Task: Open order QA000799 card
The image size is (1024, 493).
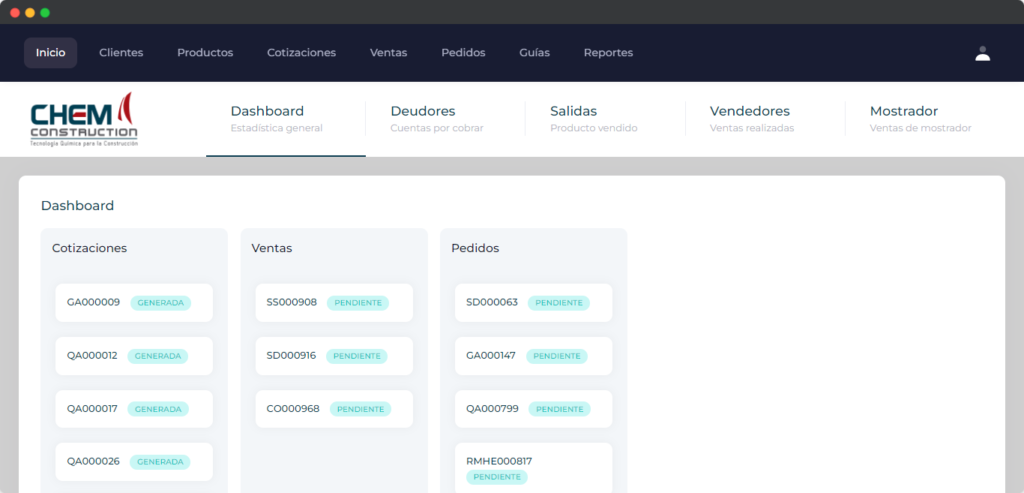Action: click(x=534, y=409)
